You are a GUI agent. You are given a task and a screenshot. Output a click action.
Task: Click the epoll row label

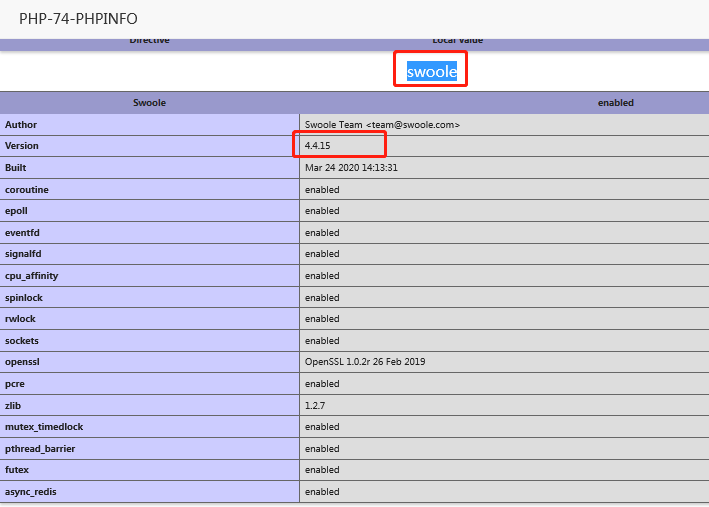[16, 211]
